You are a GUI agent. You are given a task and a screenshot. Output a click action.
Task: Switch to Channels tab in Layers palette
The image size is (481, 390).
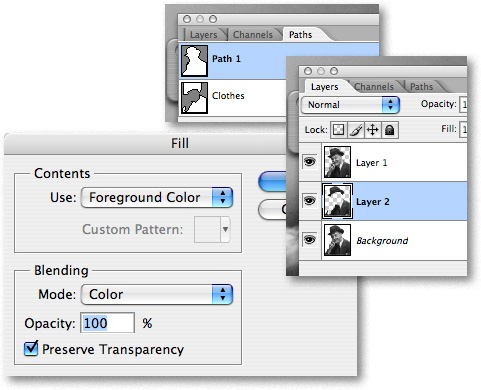click(x=374, y=87)
